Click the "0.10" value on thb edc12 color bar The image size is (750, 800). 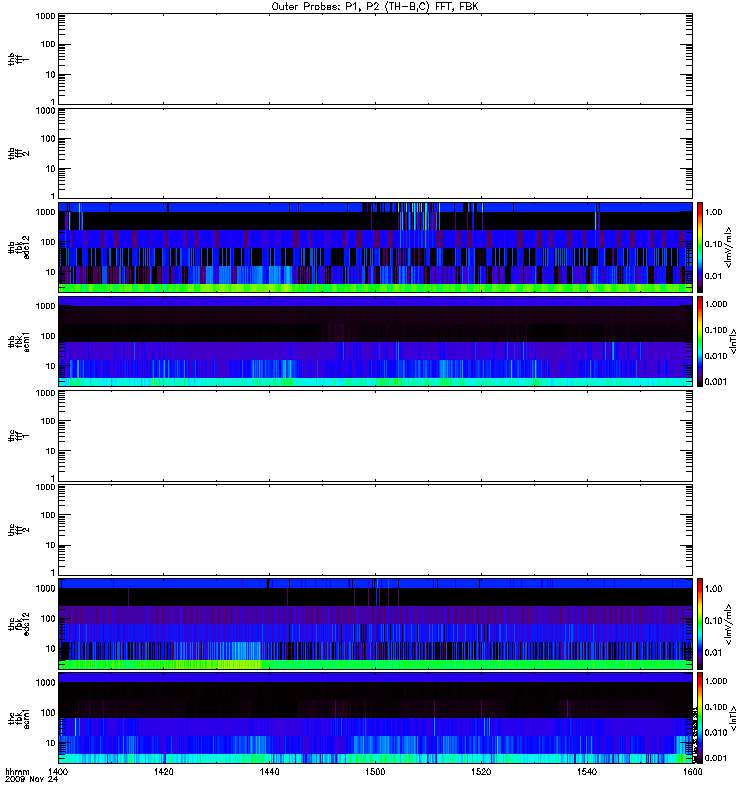713,244
